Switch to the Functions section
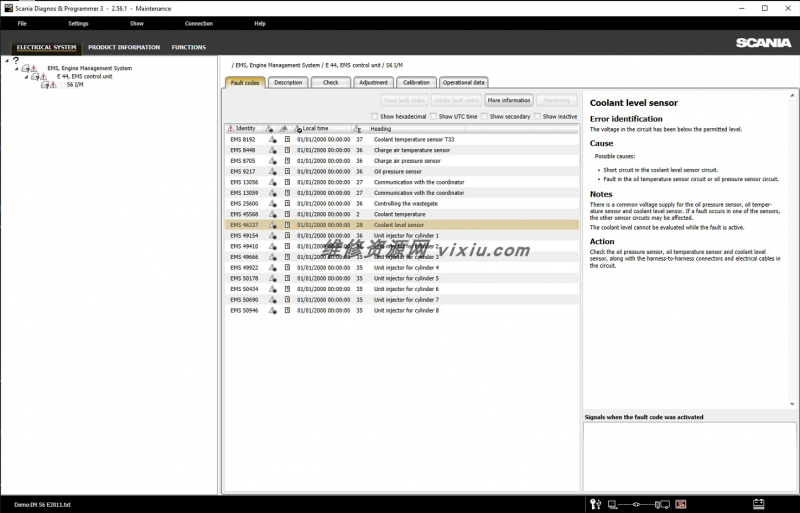Screen dimensions: 800x513 click(x=189, y=47)
